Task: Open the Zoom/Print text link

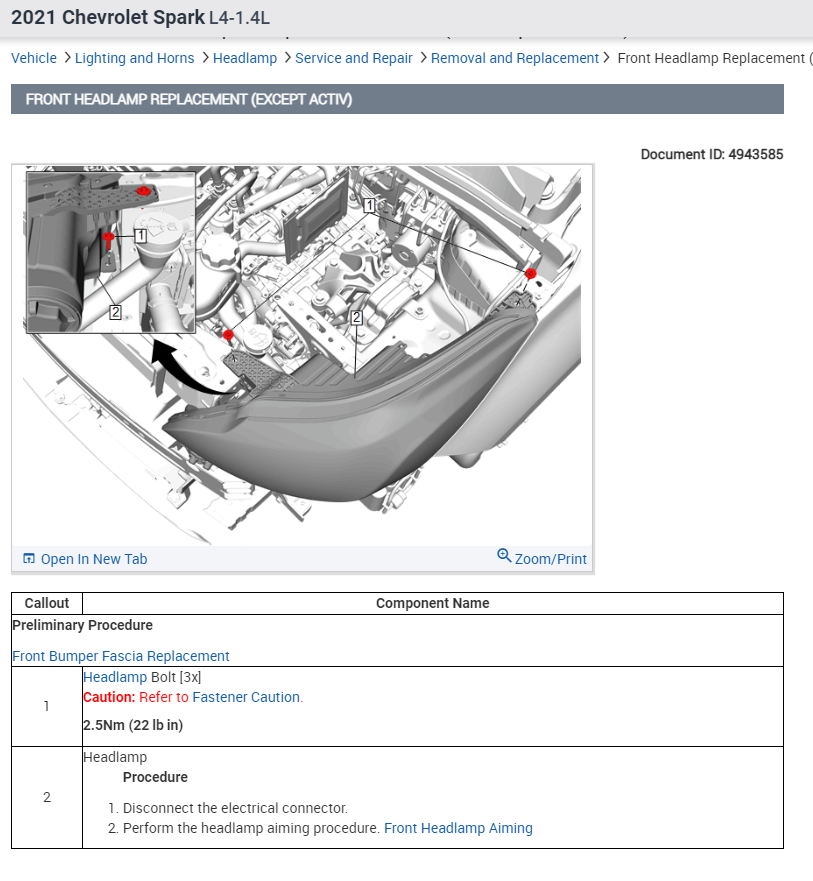Action: (551, 559)
